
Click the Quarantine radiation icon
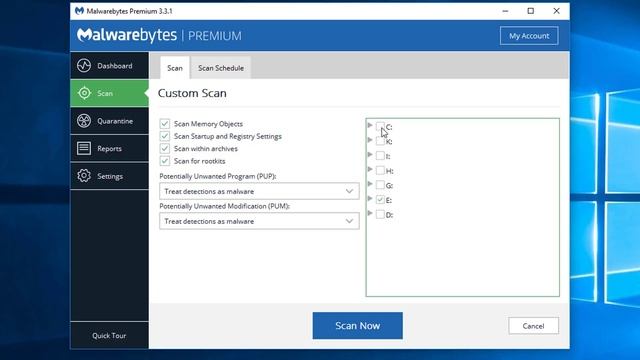point(84,121)
